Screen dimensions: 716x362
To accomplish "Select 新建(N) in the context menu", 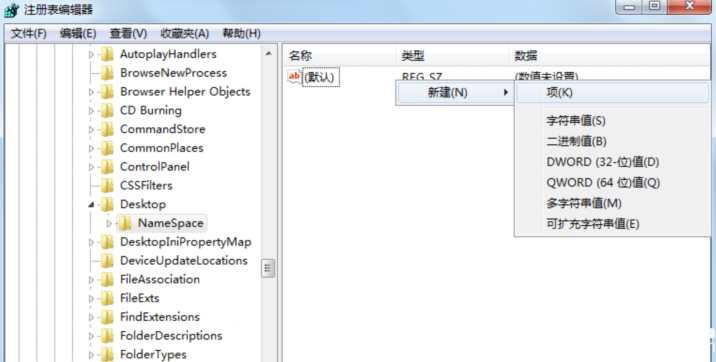I will [x=455, y=93].
